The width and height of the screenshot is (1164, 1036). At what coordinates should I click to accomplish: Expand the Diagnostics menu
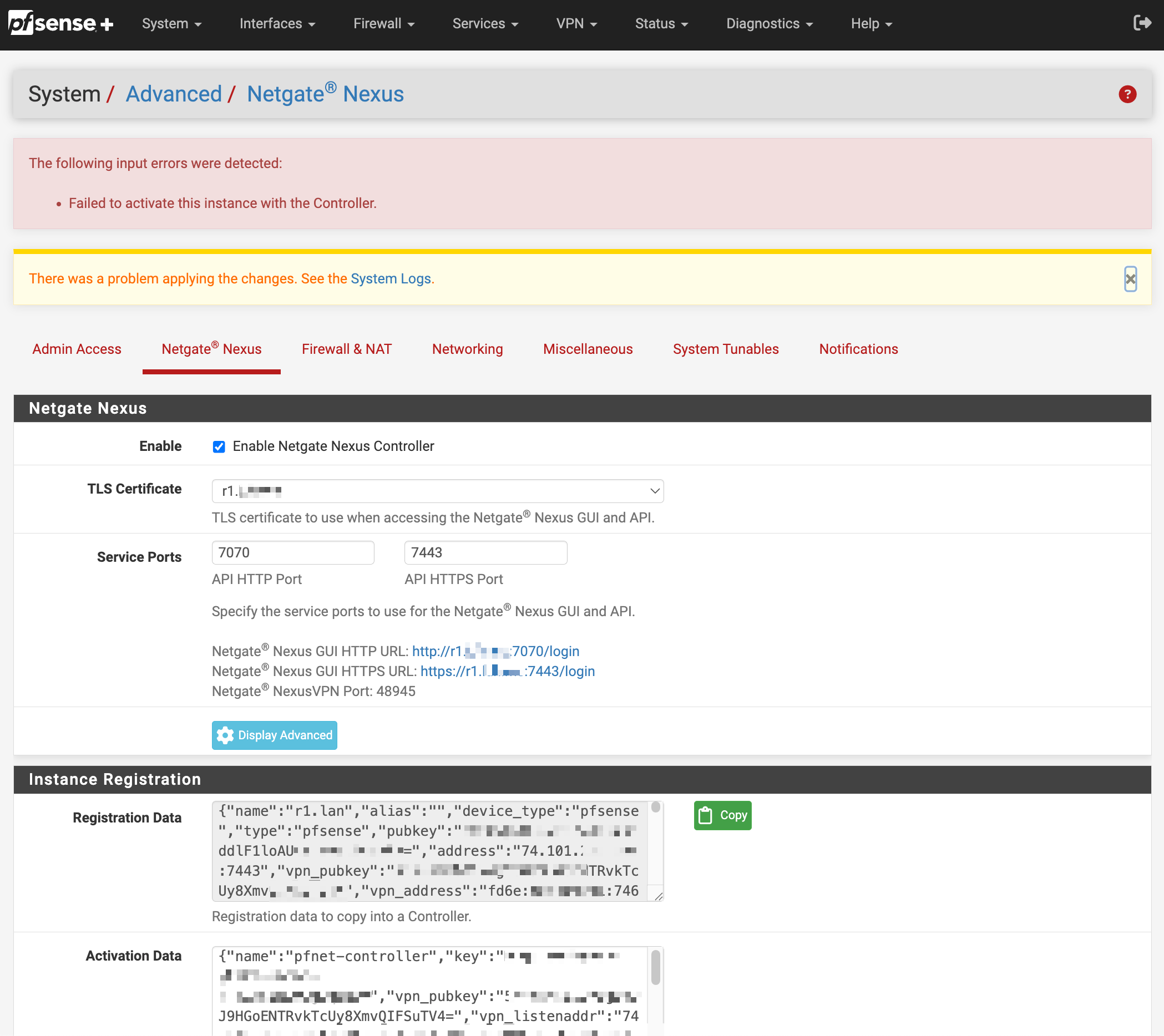[x=769, y=23]
